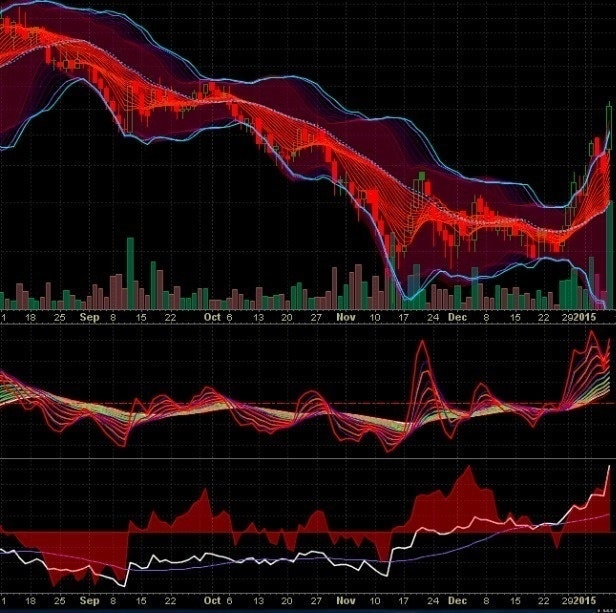Select the Nov label on the price chart date axis
The height and width of the screenshot is (613, 616).
click(x=346, y=317)
